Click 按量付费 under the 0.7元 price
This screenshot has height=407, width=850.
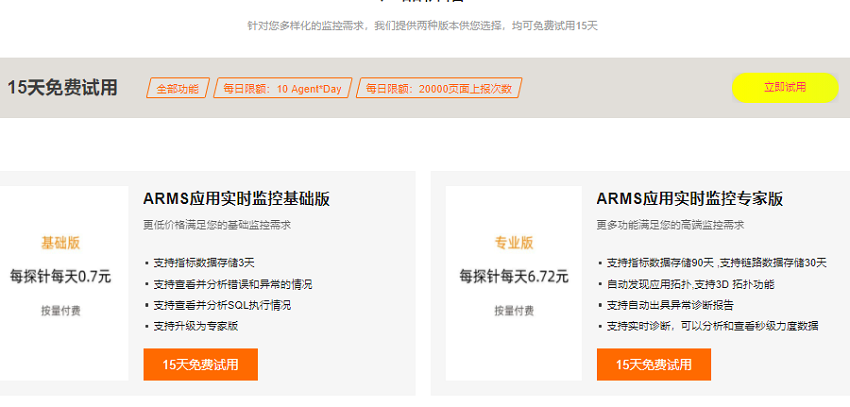point(61,311)
